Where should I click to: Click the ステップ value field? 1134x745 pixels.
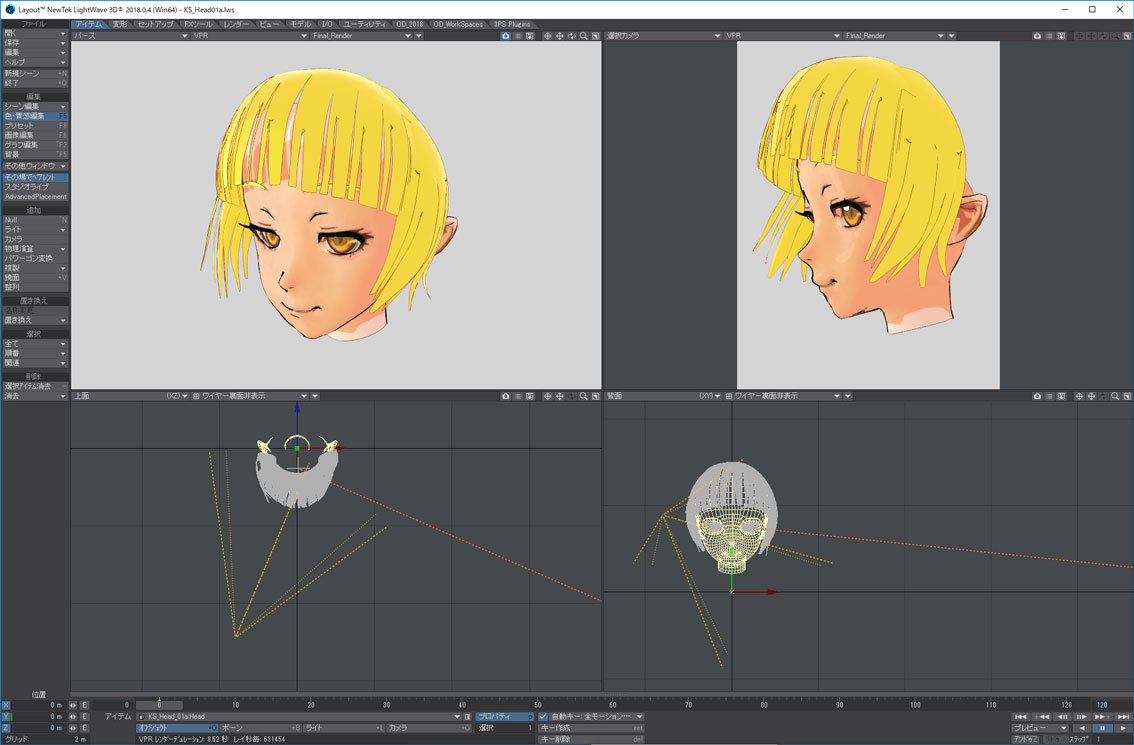(1111, 738)
